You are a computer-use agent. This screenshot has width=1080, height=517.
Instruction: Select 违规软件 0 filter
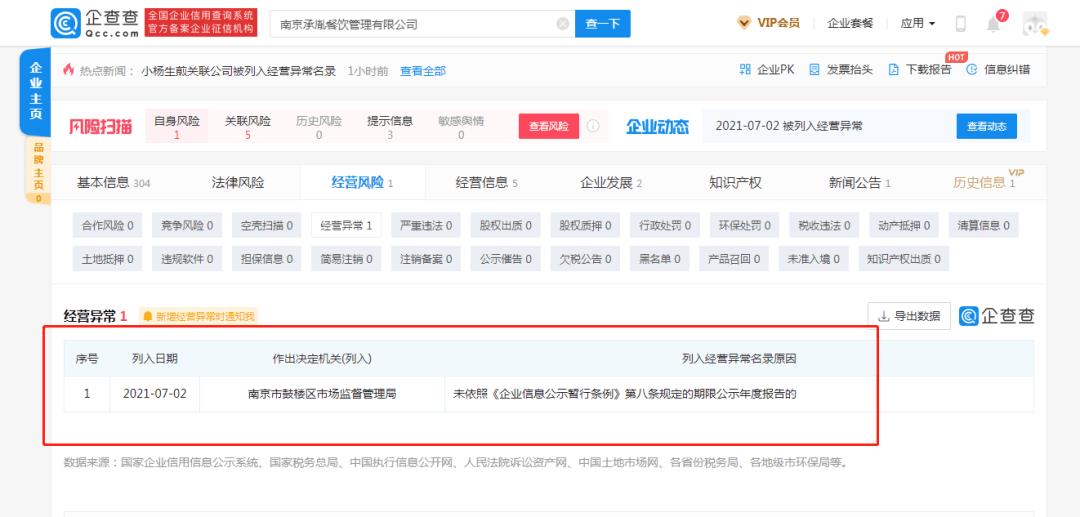click(187, 259)
